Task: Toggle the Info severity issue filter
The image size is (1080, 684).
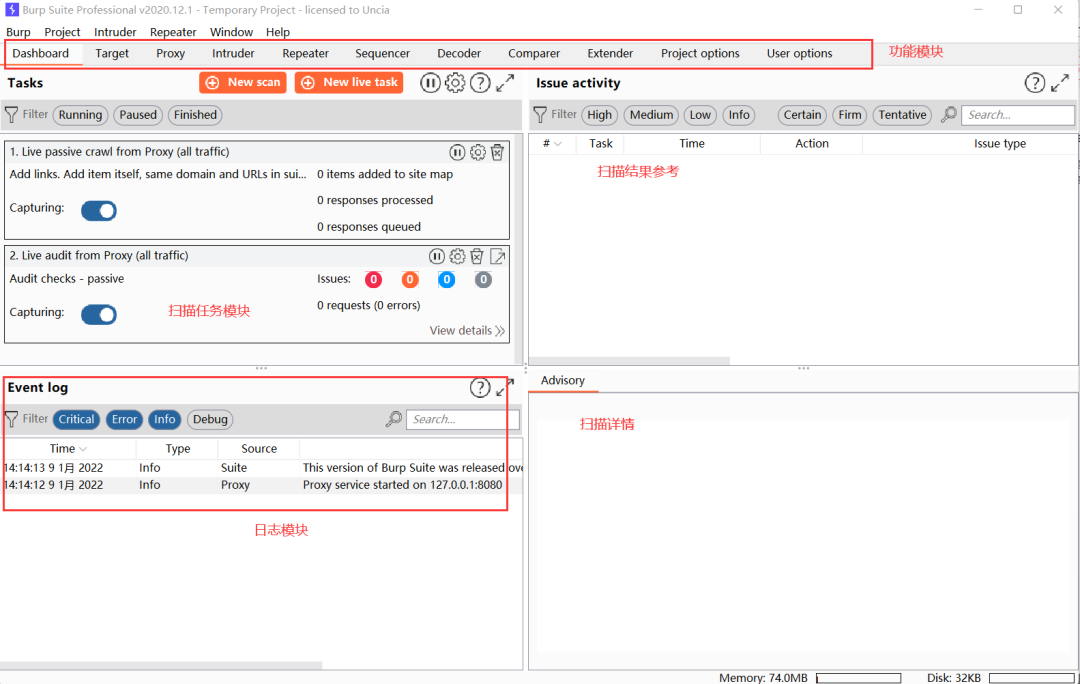Action: [738, 115]
